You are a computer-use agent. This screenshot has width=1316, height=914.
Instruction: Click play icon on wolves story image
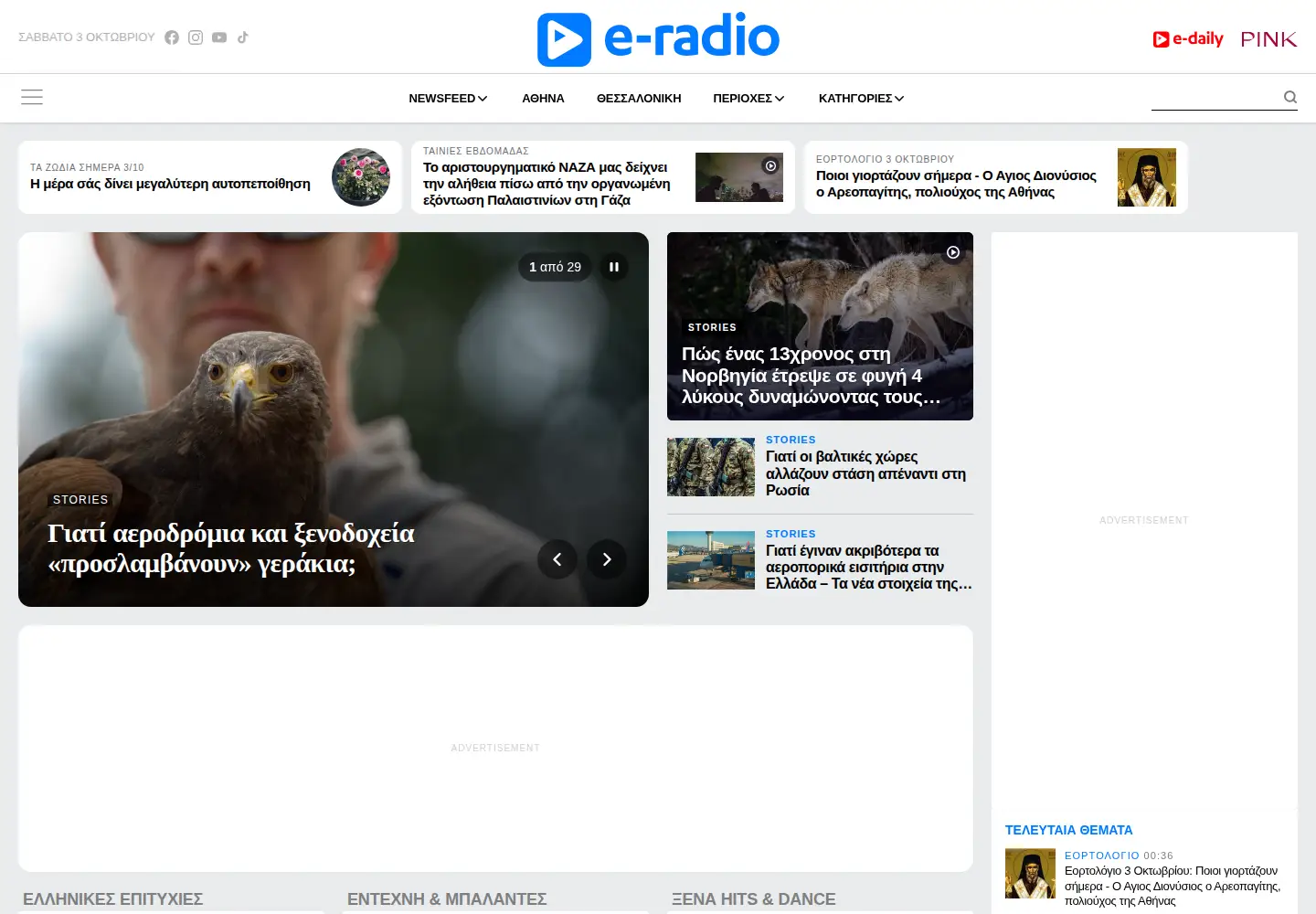click(x=953, y=252)
